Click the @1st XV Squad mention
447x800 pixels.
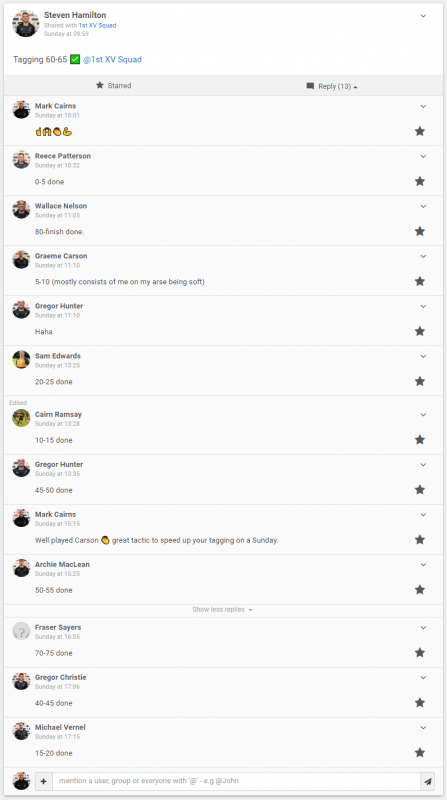click(112, 60)
